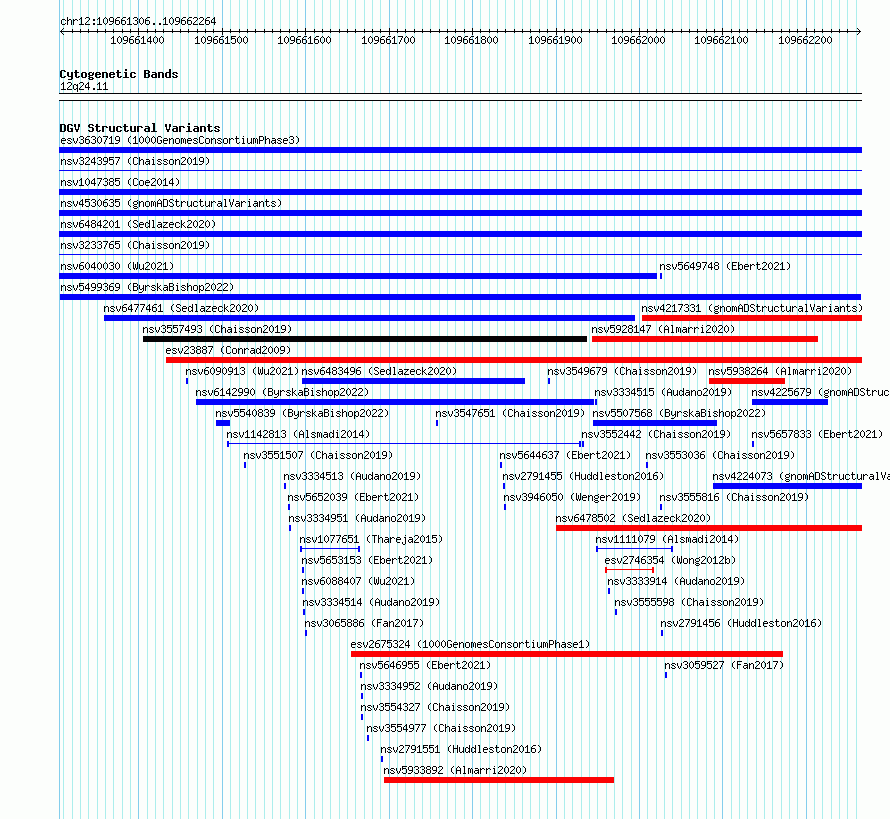890x819 pixels.
Task: Click the nsv1077651 (Thareja2015) thin line
Action: (330, 549)
